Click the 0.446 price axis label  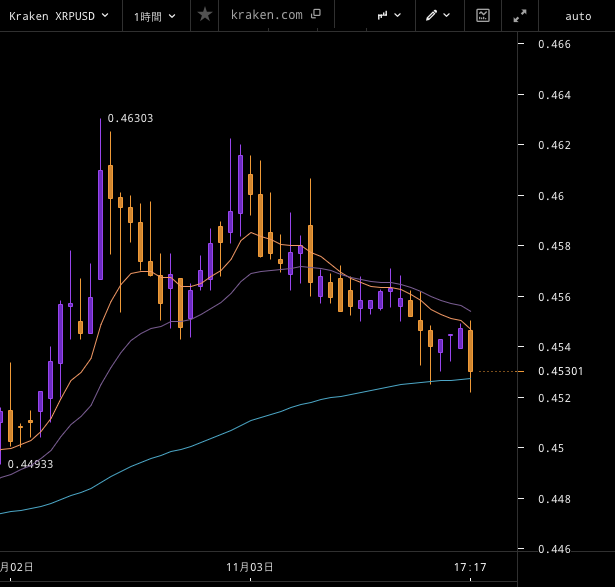tap(554, 549)
